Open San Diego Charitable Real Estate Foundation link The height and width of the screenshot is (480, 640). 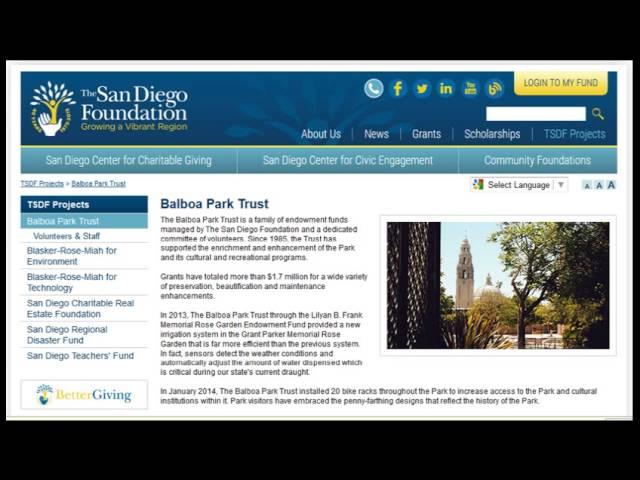pyautogui.click(x=84, y=309)
